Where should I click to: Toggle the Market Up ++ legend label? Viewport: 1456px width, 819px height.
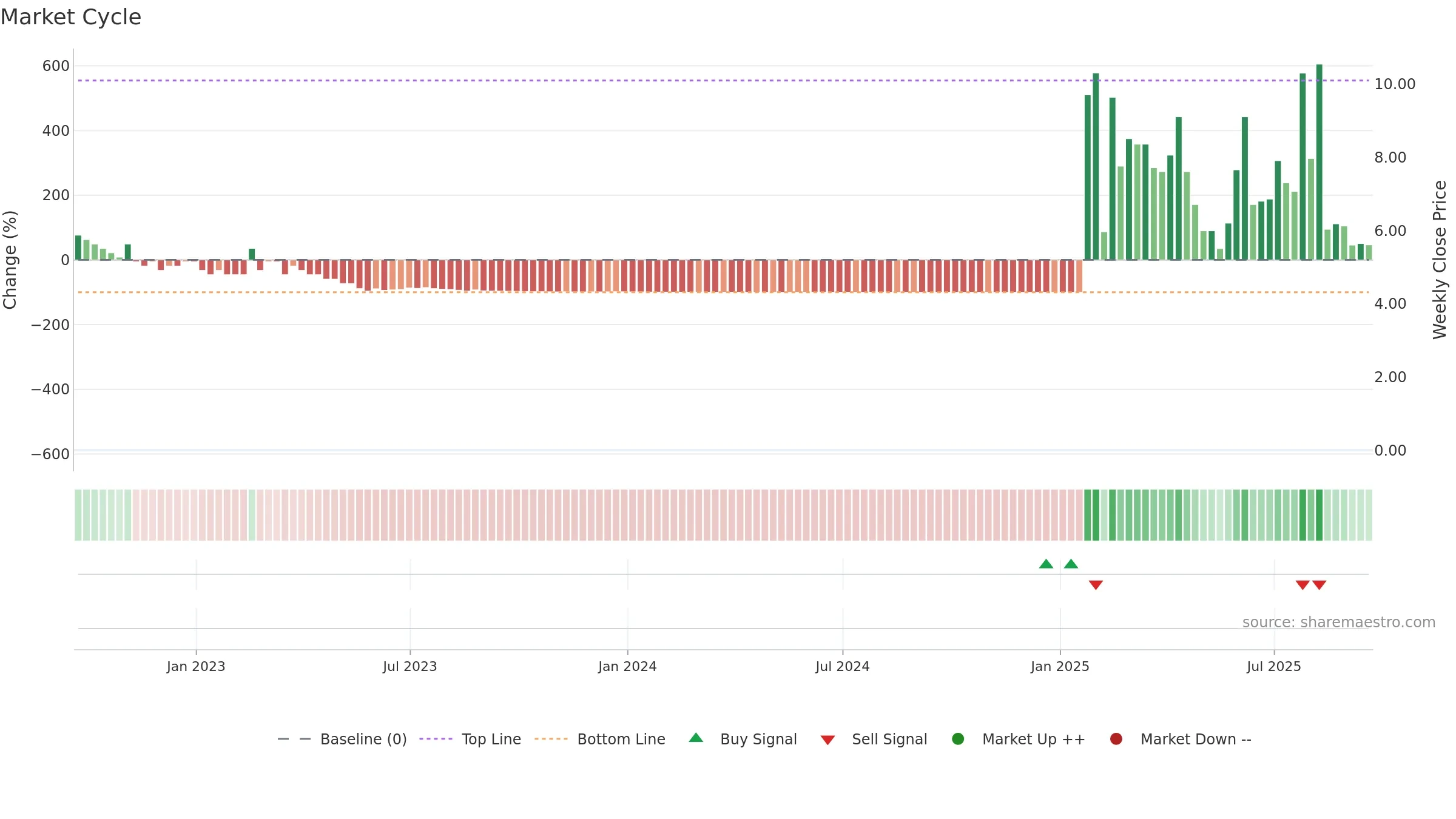coord(1034,739)
